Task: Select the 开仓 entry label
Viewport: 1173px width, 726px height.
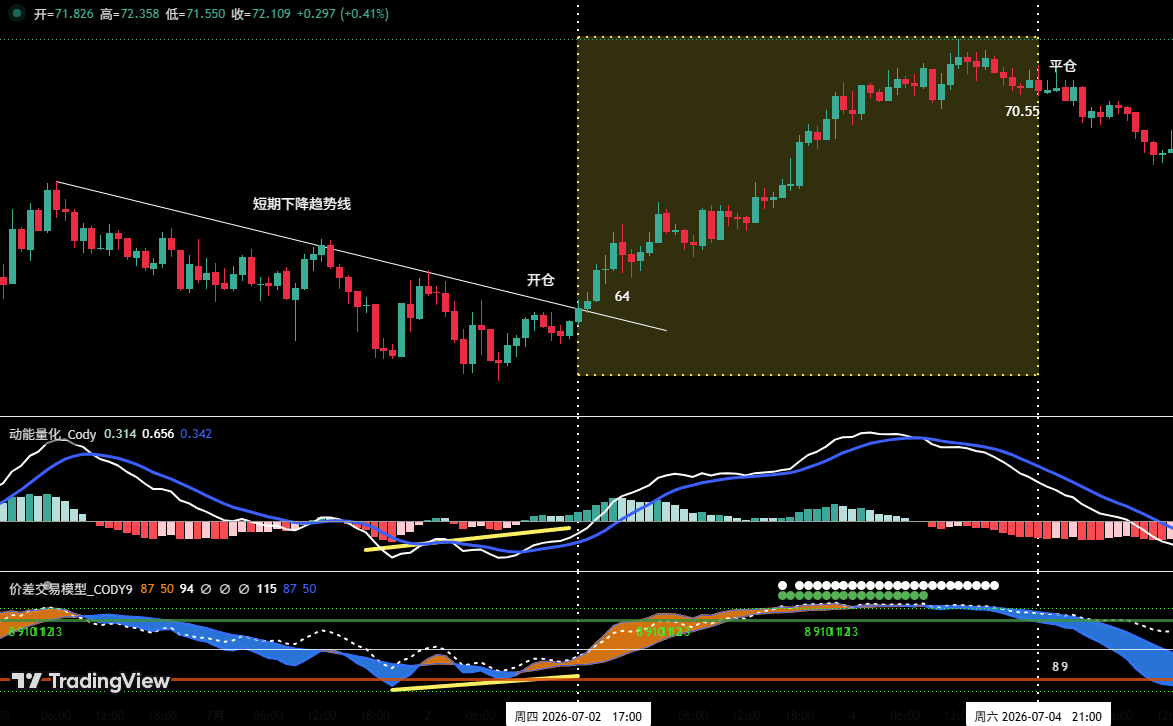Action: 540,280
